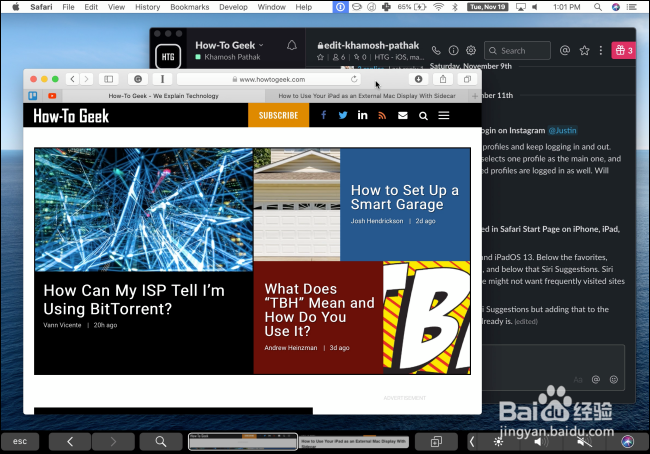Click Slack notifications bell icon
This screenshot has width=650, height=454.
click(x=292, y=45)
